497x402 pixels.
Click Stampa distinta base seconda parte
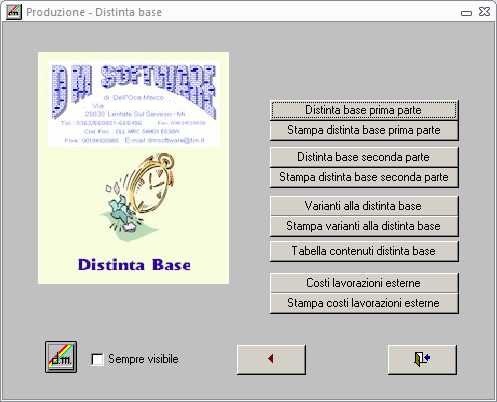[364, 177]
